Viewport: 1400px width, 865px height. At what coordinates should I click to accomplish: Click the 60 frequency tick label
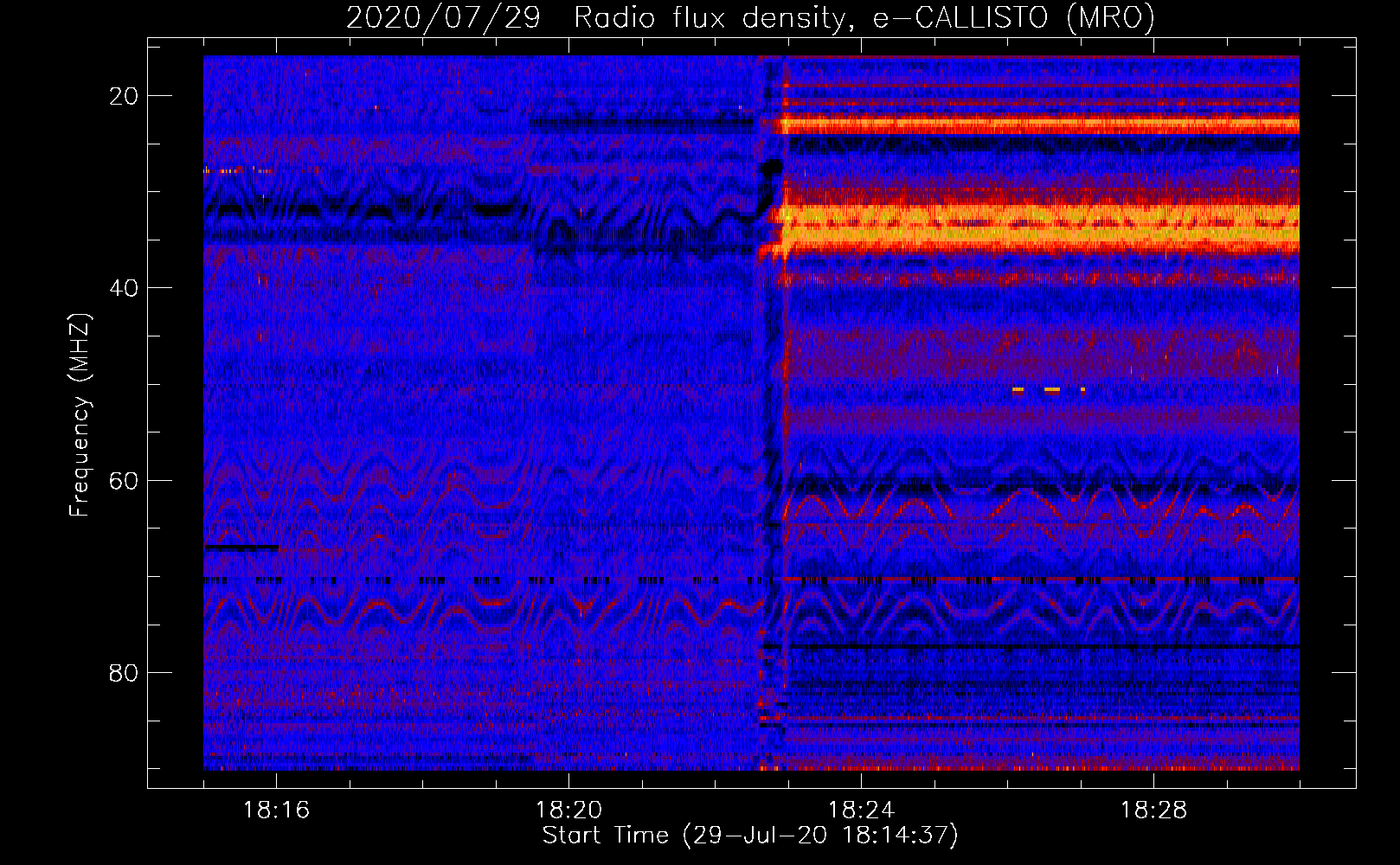[x=125, y=480]
